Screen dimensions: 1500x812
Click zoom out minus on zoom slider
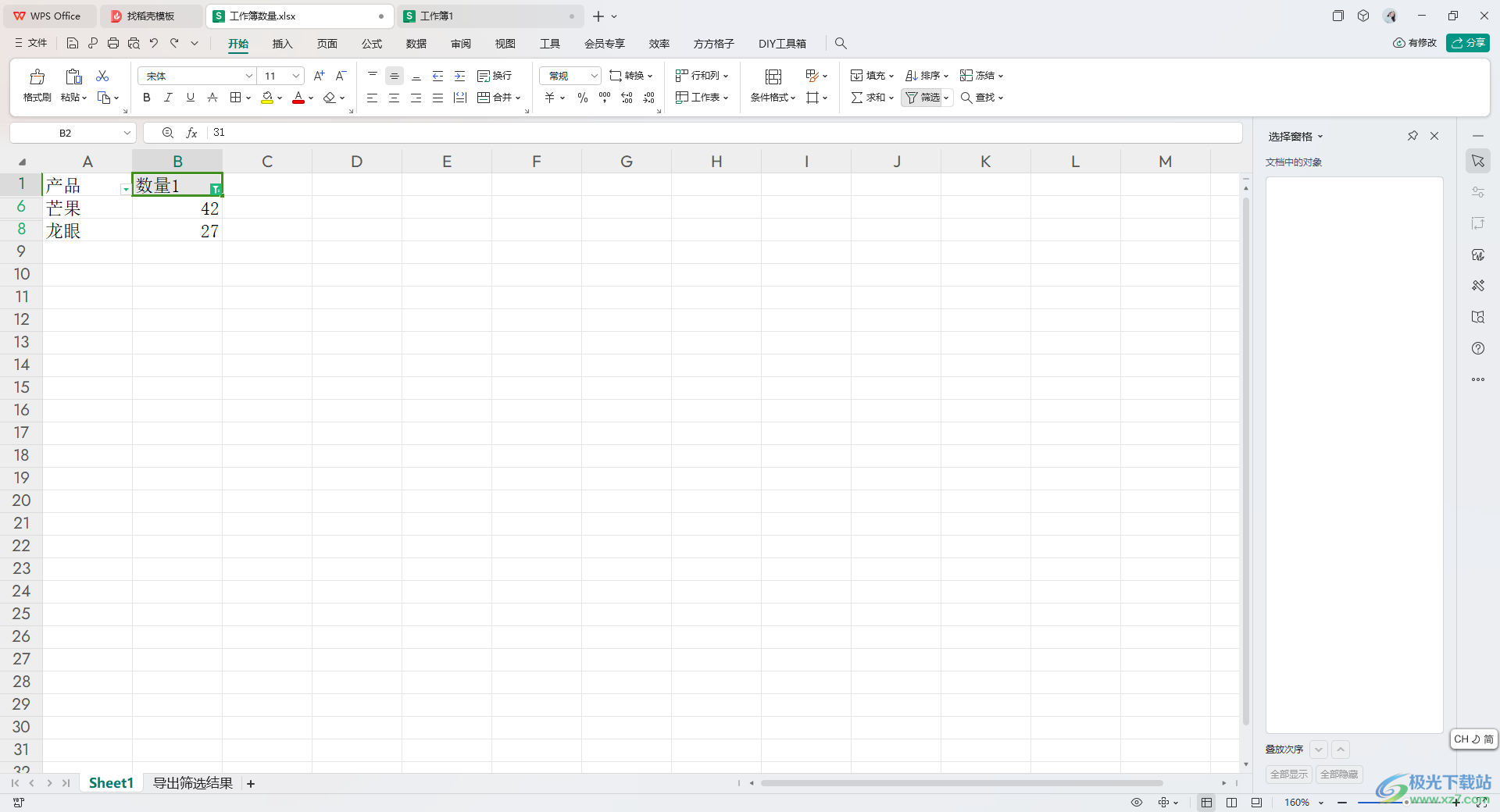1342,803
